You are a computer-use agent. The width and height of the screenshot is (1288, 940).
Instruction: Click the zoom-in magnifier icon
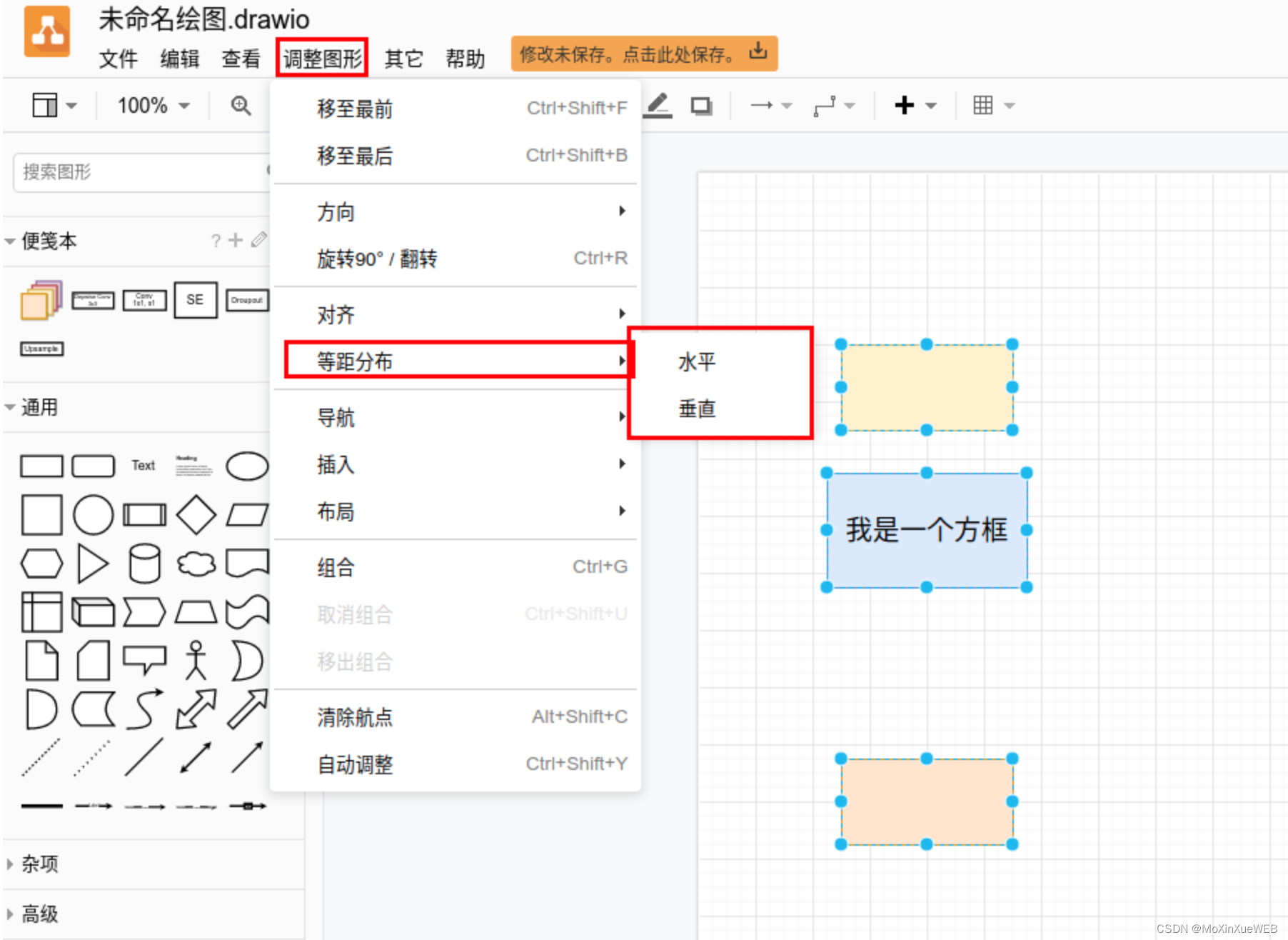click(x=241, y=105)
